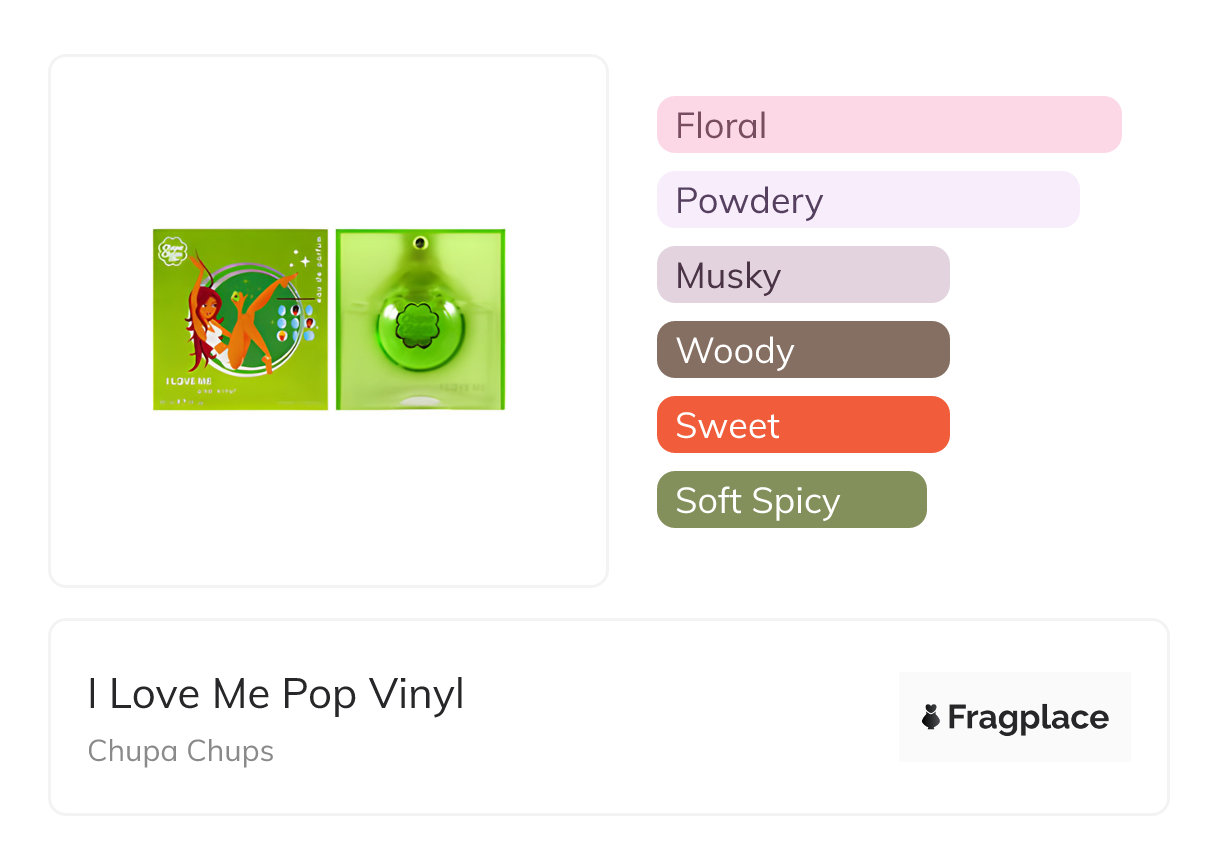Click the Fragplace wordmark text

click(x=1028, y=717)
